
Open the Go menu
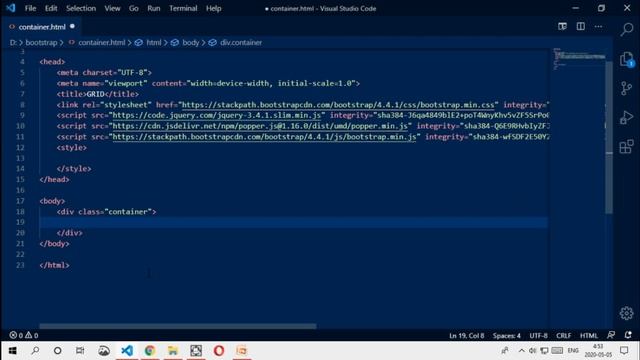click(133, 8)
